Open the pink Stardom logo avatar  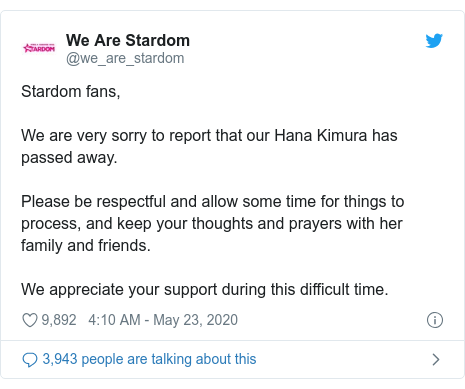click(39, 48)
